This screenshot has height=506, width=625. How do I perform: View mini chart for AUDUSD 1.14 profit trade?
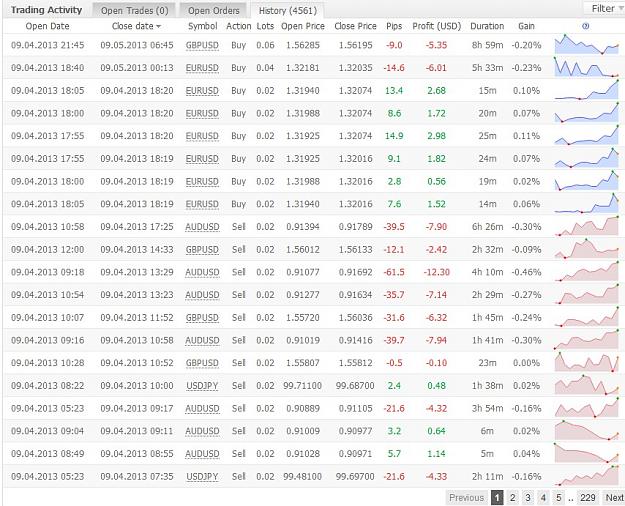[x=586, y=453]
